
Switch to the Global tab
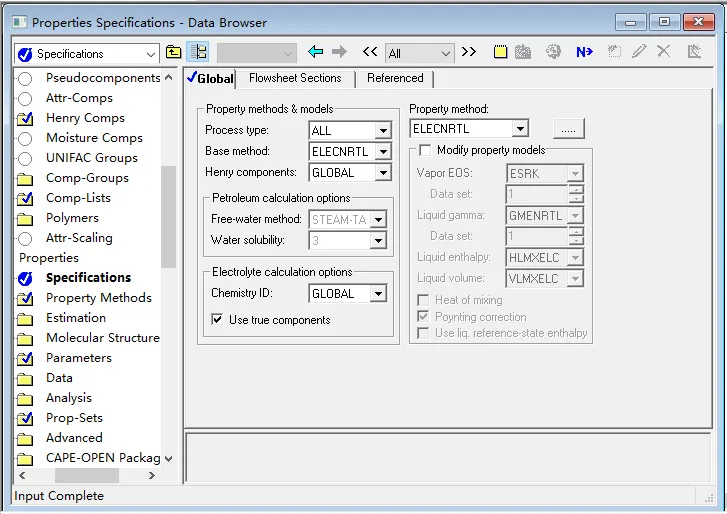pyautogui.click(x=210, y=78)
